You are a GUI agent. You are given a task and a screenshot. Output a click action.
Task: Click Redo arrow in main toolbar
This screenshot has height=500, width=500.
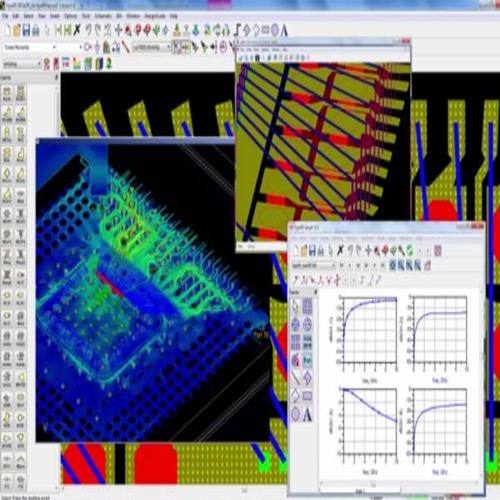point(98,30)
